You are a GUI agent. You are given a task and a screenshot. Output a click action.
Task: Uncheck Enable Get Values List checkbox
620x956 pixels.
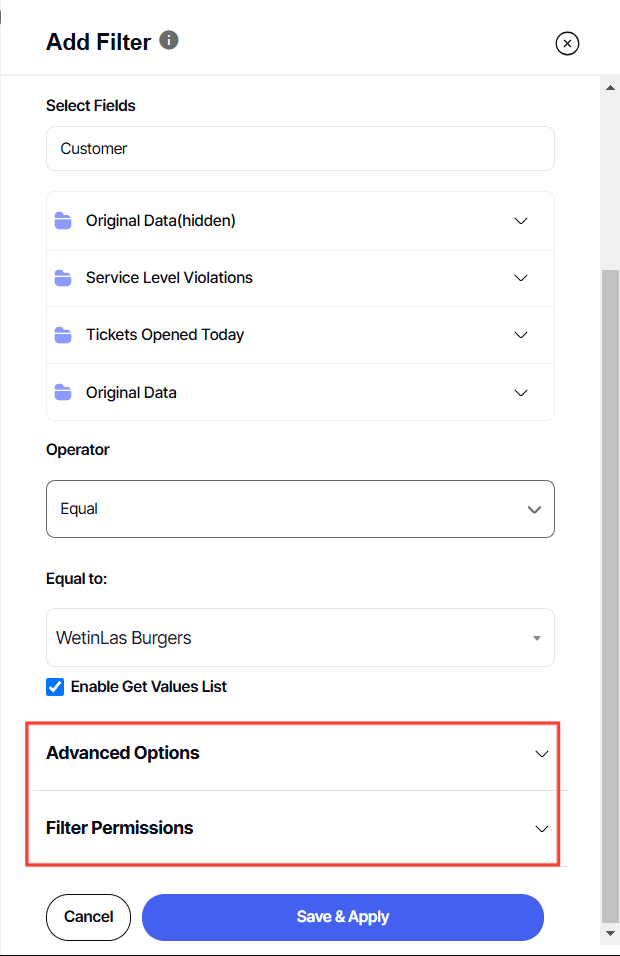(x=55, y=687)
